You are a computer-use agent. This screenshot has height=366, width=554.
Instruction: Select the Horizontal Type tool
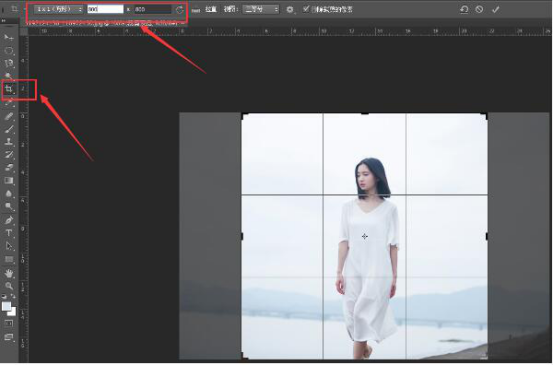(9, 233)
